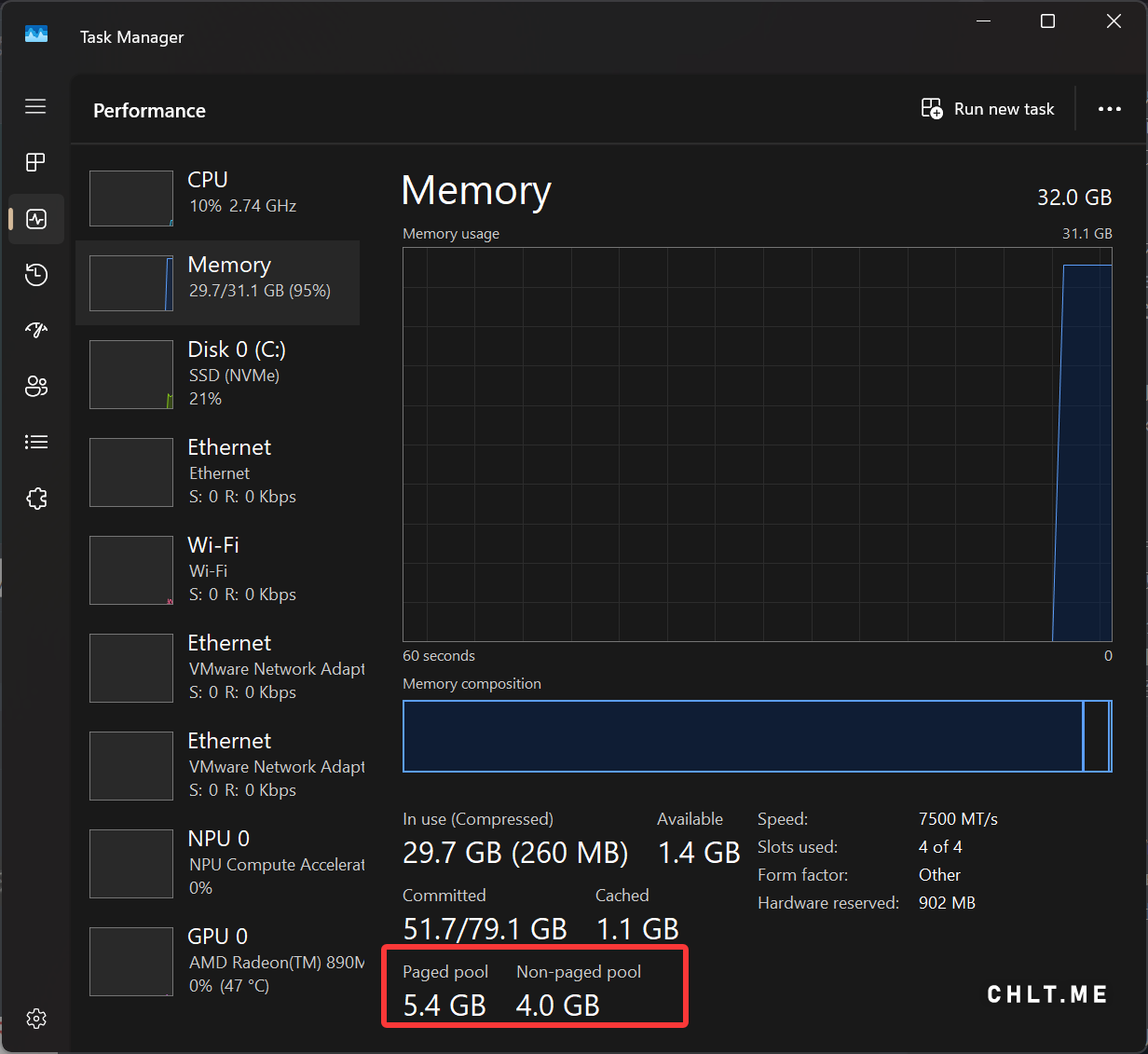Open Task Manager settings gear
This screenshot has height=1054, width=1148.
[36, 1019]
